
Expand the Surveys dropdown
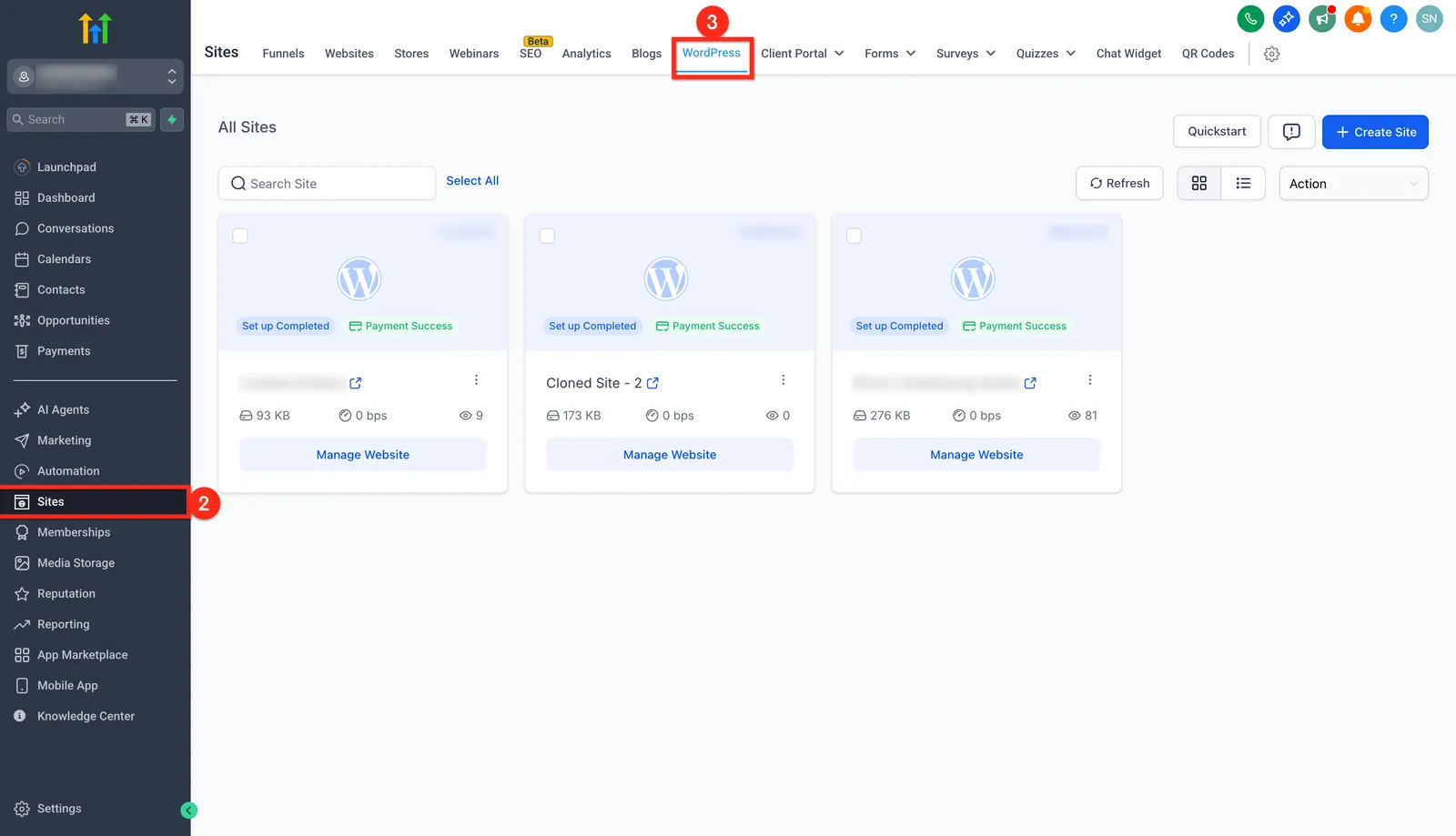[966, 54]
